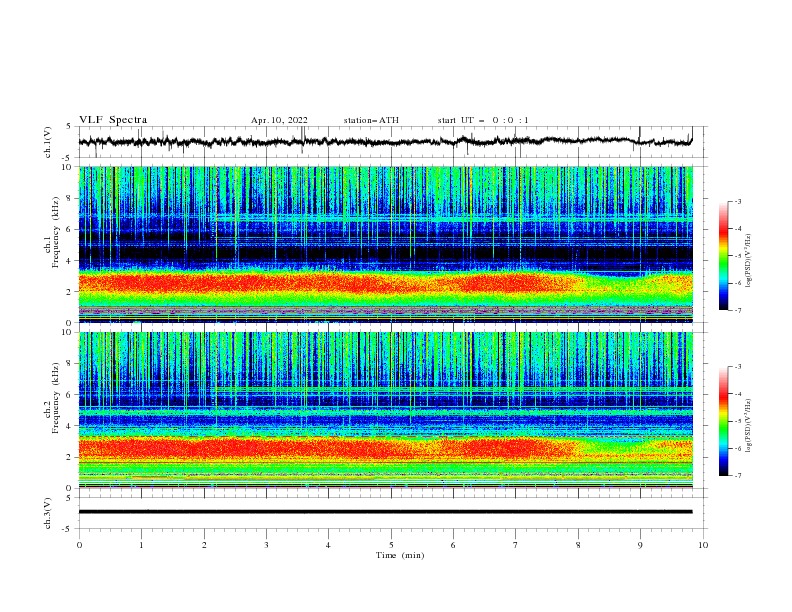
Task: Select the date text "Apr. 10, 2022"
Action: point(279,120)
